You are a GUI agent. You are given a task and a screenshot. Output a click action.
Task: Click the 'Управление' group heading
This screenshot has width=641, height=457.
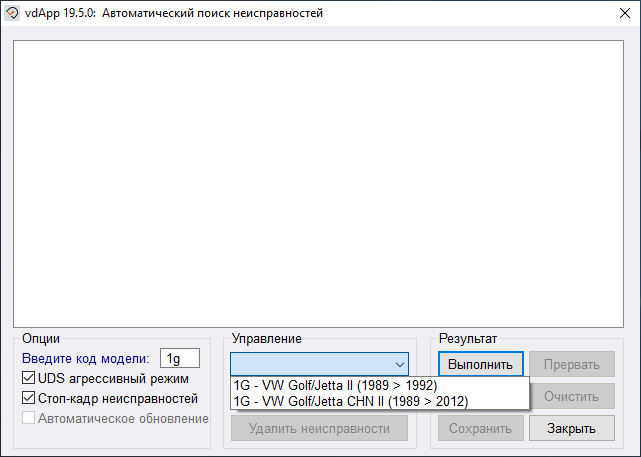coord(266,339)
